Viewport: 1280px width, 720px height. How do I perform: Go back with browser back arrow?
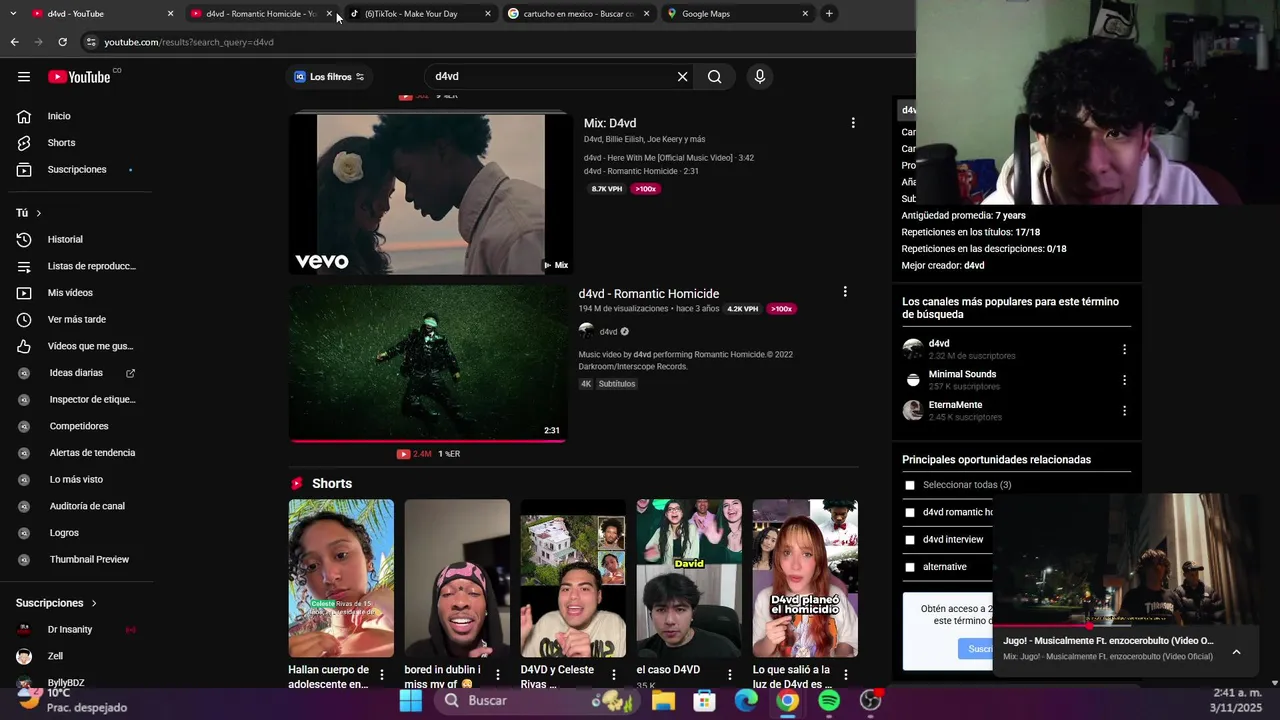click(x=14, y=42)
